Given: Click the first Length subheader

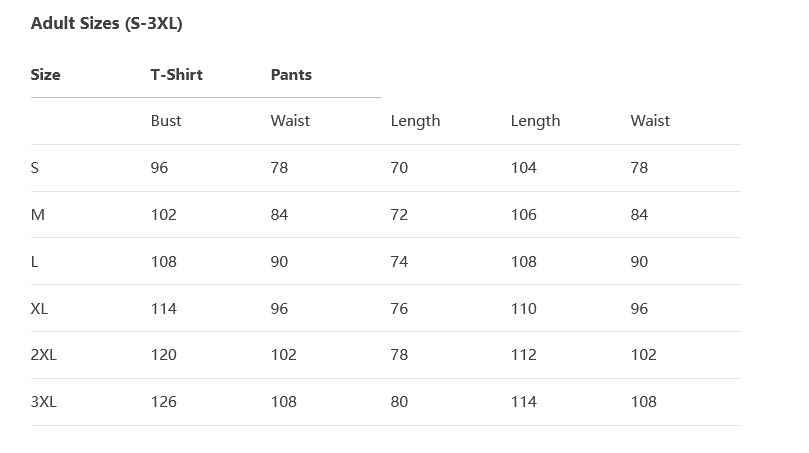Looking at the screenshot, I should pos(415,121).
